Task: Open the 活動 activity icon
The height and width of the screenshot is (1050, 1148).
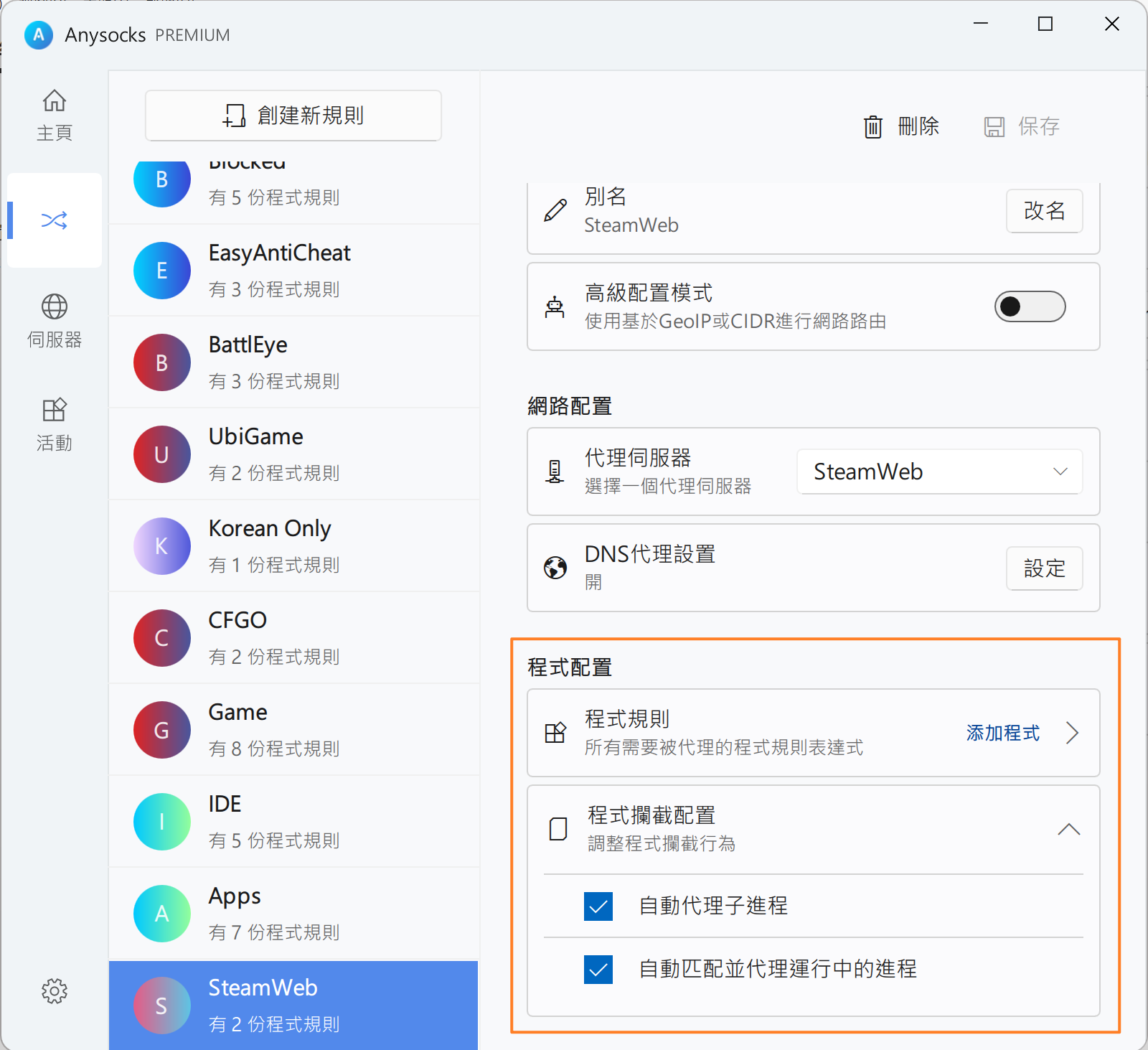Action: (55, 411)
